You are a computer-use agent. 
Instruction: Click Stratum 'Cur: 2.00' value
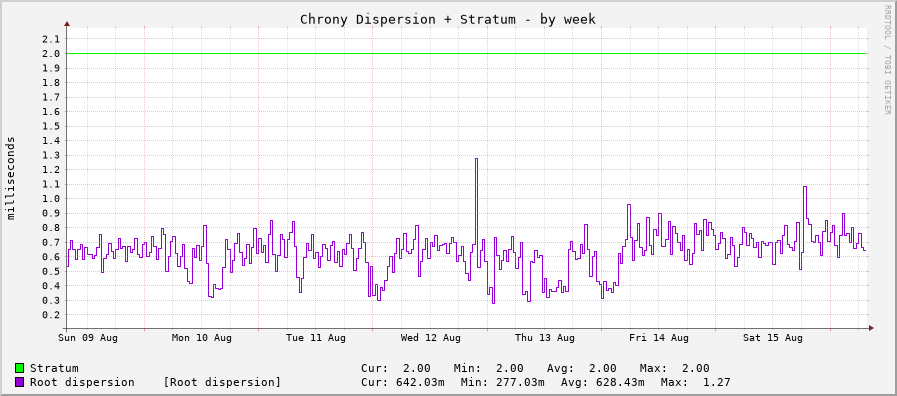[x=396, y=368]
